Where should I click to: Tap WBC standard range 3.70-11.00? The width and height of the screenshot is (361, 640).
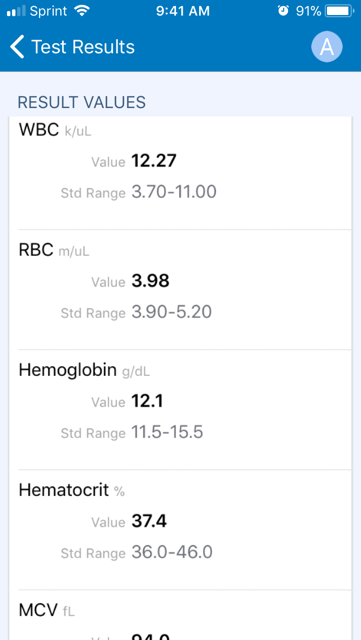point(174,192)
